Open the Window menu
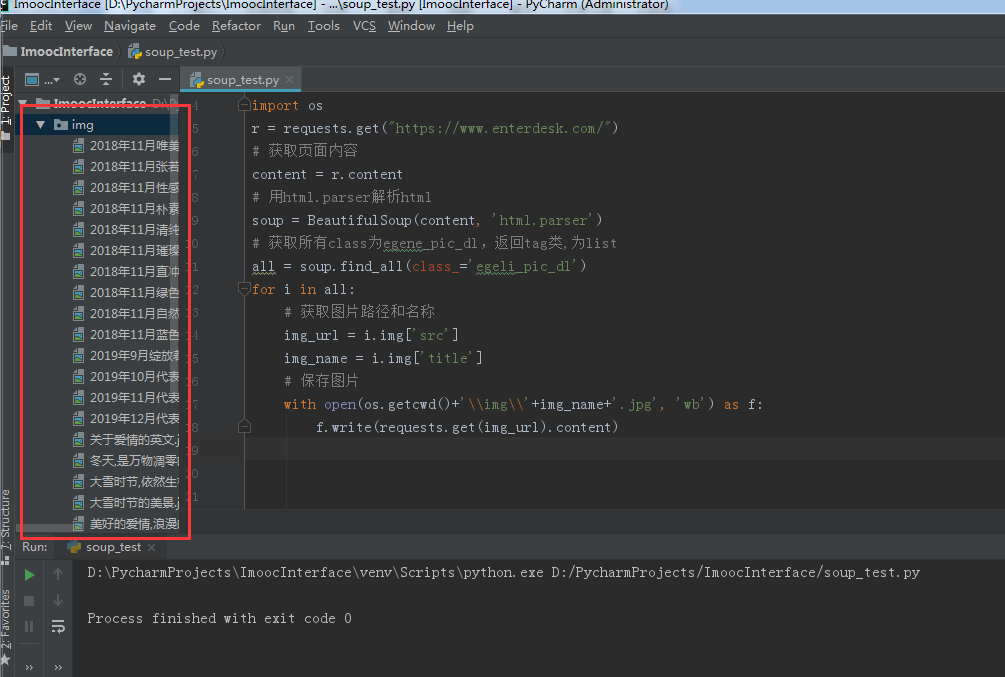Viewport: 1005px width, 677px height. [411, 26]
